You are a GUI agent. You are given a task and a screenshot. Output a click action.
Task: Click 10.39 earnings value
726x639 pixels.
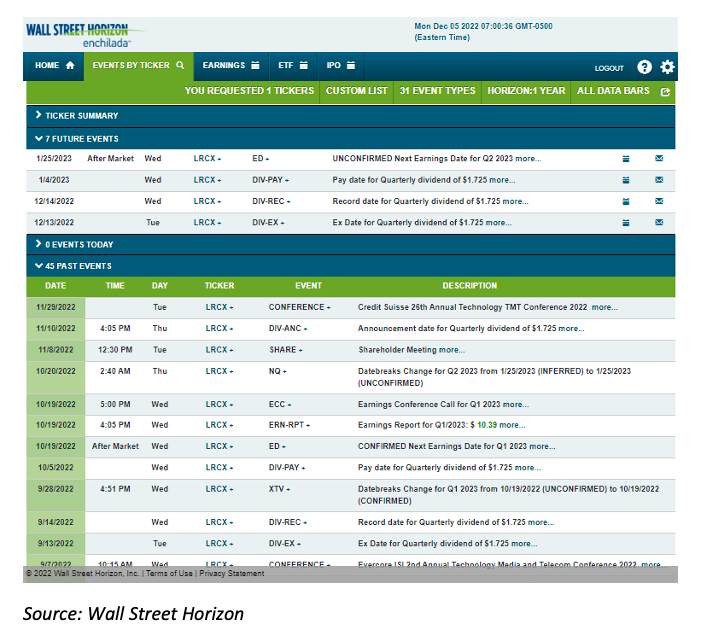(x=487, y=425)
